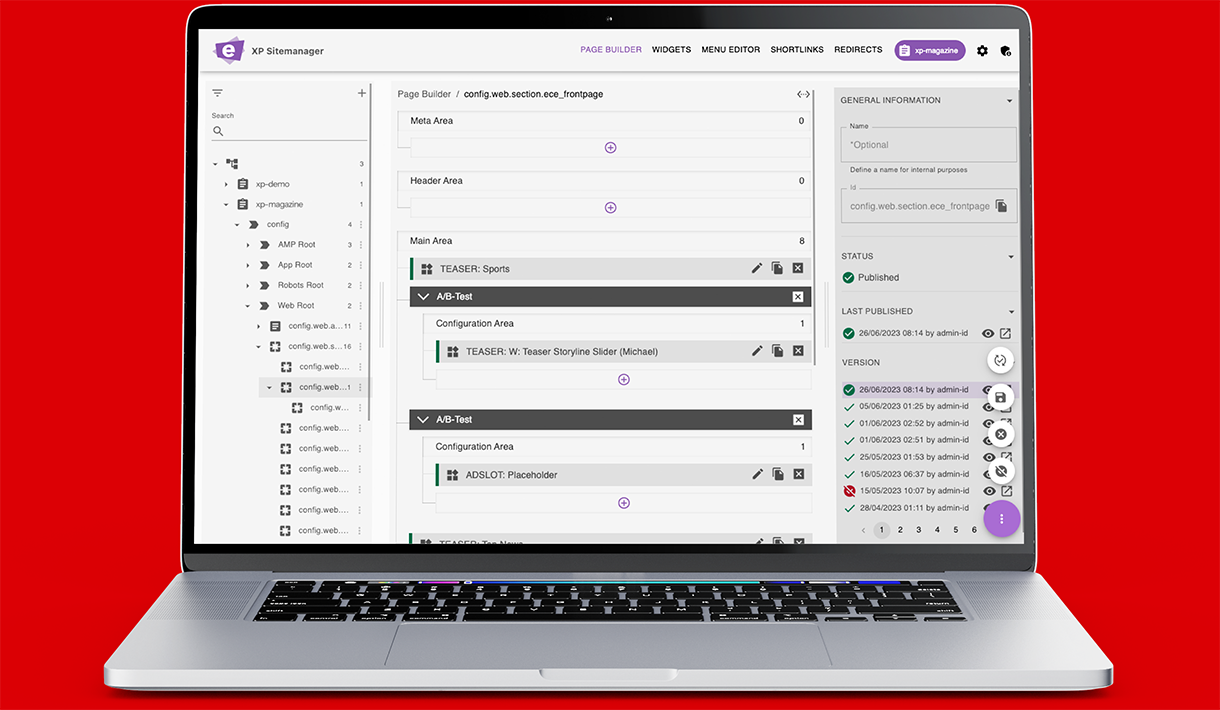Edit the TEASER: Sports widget with pencil icon

757,269
